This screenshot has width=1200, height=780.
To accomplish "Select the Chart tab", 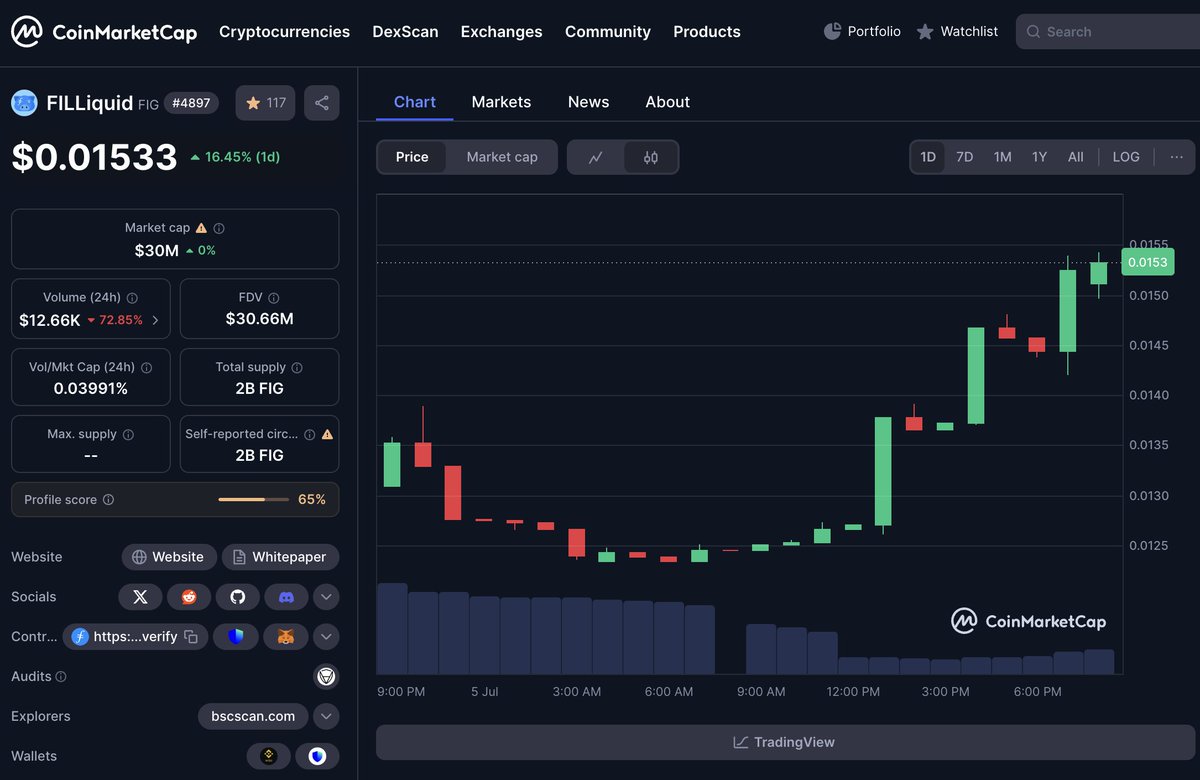I will [415, 102].
